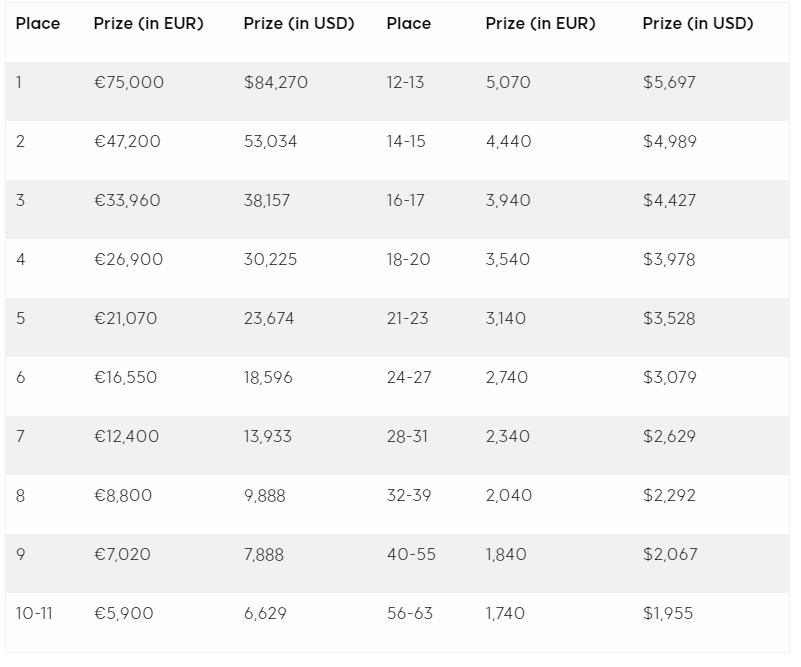This screenshot has height=667, width=801.
Task: Click the place range 56-63 cell
Action: click(x=410, y=614)
